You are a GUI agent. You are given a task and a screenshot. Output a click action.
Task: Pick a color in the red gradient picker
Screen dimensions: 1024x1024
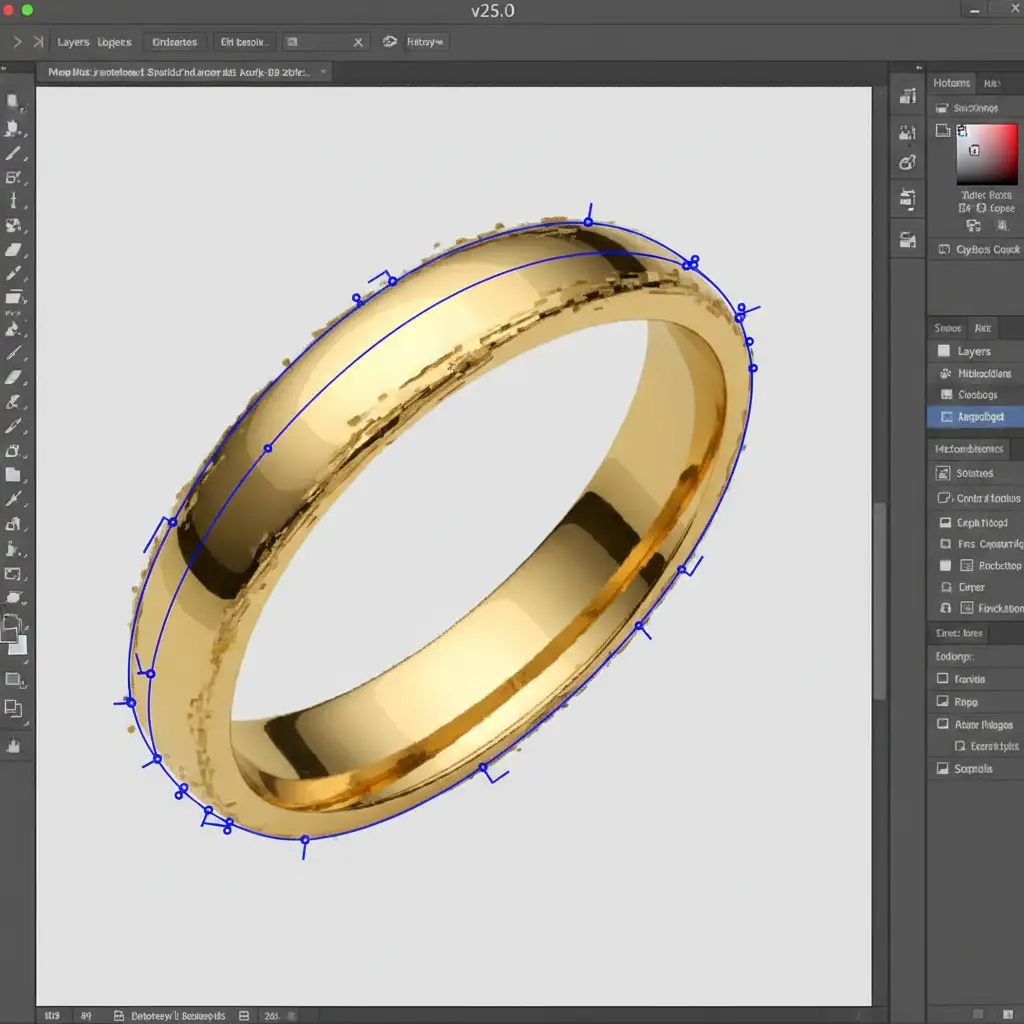[x=986, y=155]
